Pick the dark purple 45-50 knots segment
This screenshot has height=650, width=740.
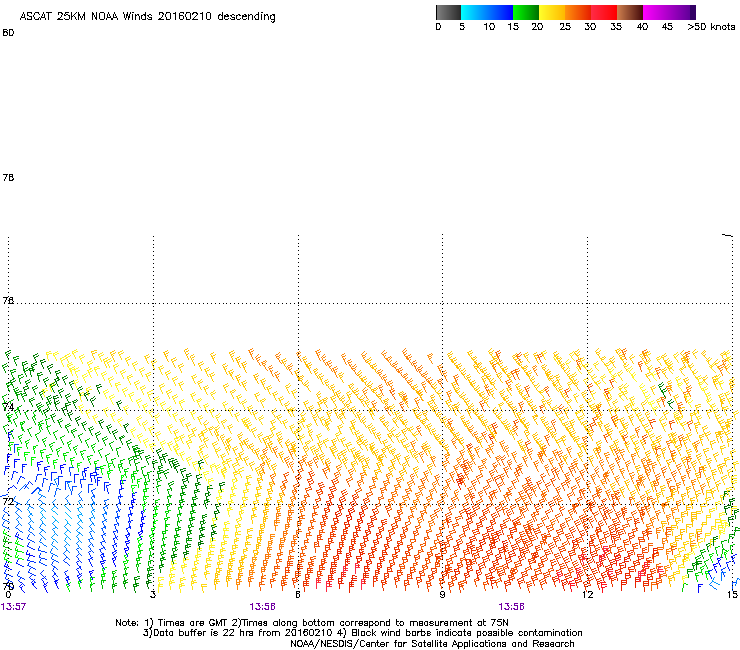click(682, 12)
